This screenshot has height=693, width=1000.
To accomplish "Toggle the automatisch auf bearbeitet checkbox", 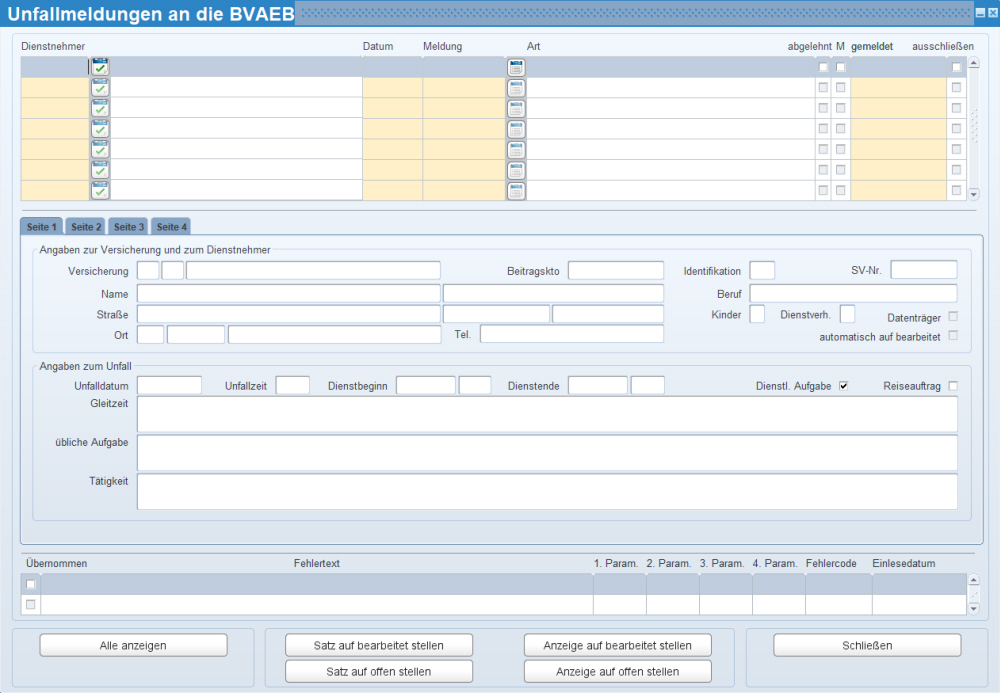I will [x=953, y=335].
